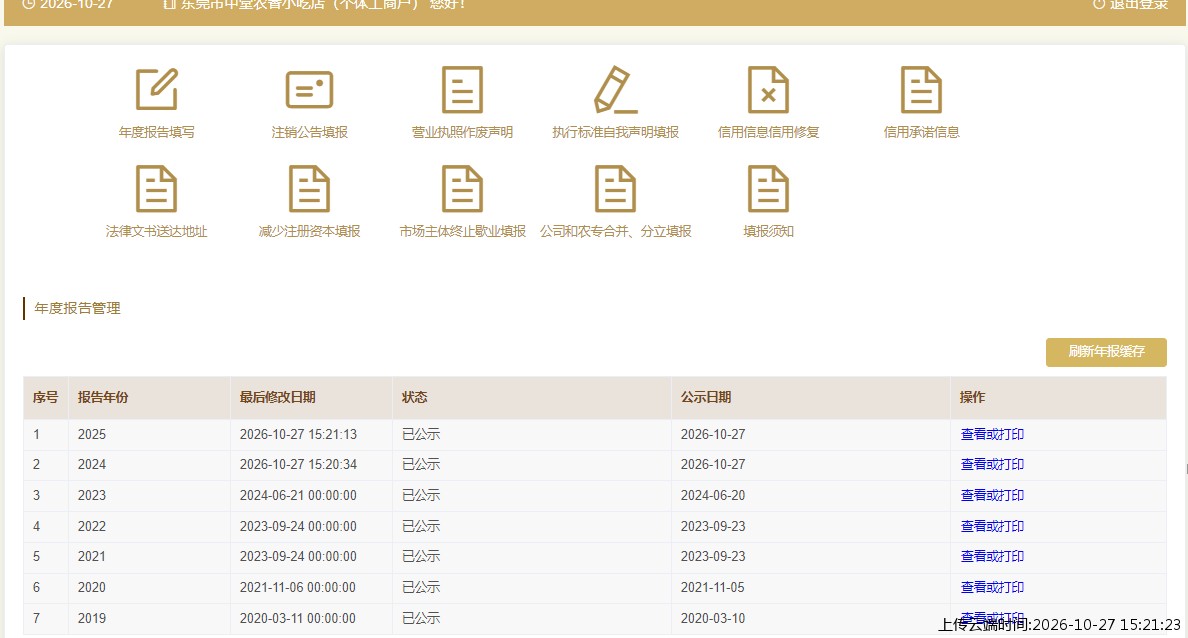The width and height of the screenshot is (1188, 638).
Task: Click the modified date 2020-03-11 00:00:00
Action: click(x=298, y=618)
